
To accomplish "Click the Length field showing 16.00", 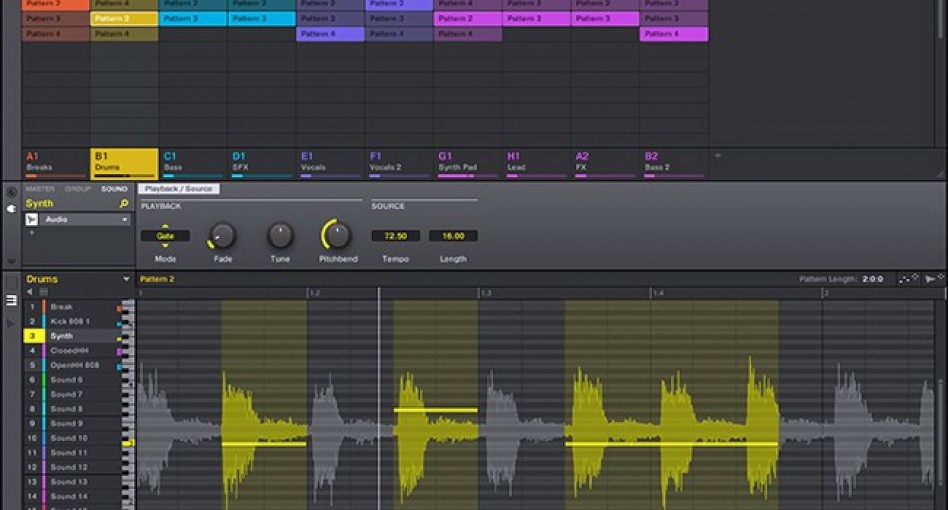I will tap(453, 236).
